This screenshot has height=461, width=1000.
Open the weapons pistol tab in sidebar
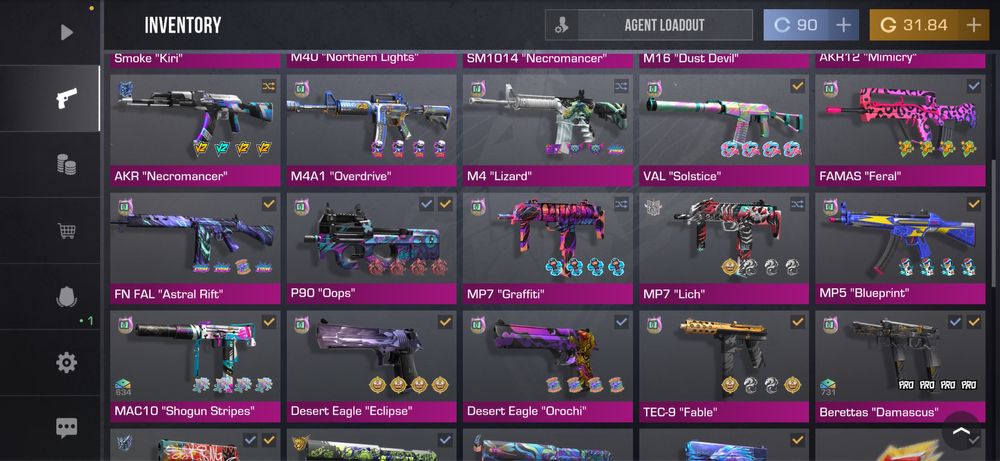[66, 98]
